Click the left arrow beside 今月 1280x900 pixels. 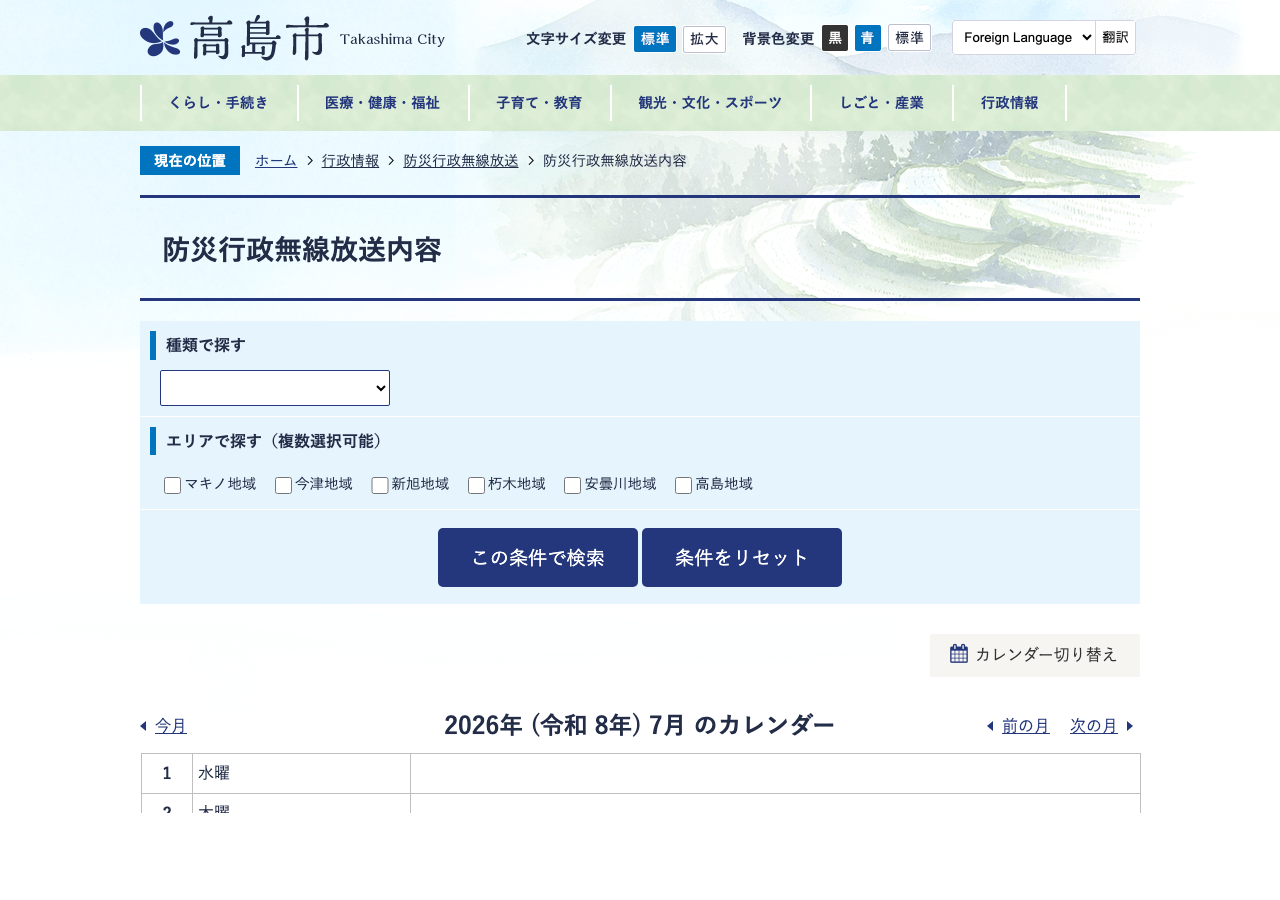(144, 726)
